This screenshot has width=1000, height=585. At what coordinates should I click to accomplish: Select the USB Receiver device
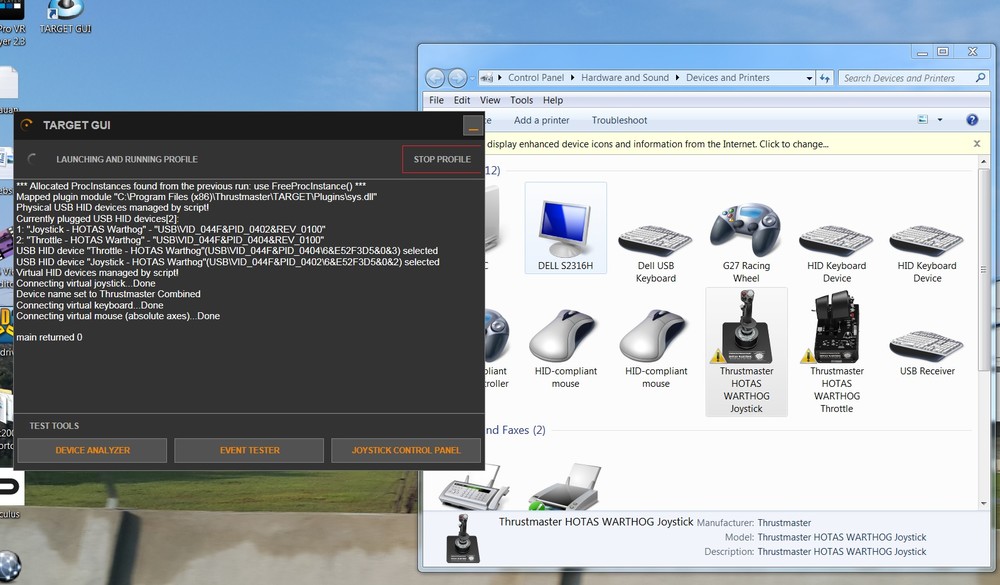(927, 352)
